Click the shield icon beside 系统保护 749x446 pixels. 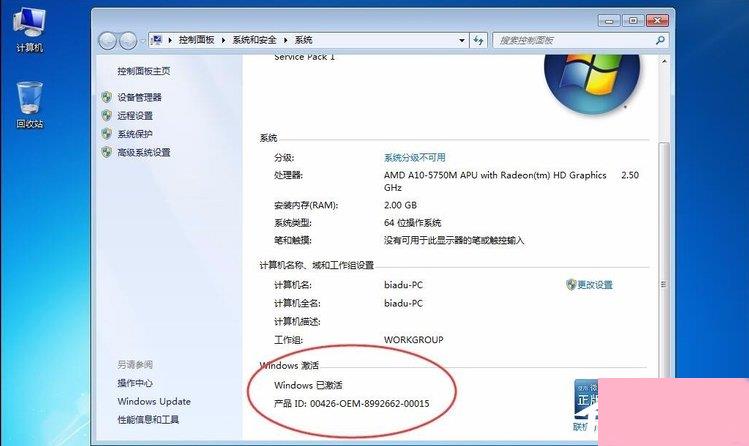pyautogui.click(x=107, y=134)
